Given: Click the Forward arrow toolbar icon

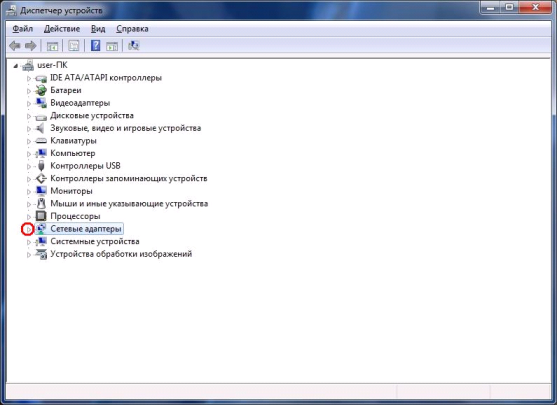Looking at the screenshot, I should [x=31, y=46].
